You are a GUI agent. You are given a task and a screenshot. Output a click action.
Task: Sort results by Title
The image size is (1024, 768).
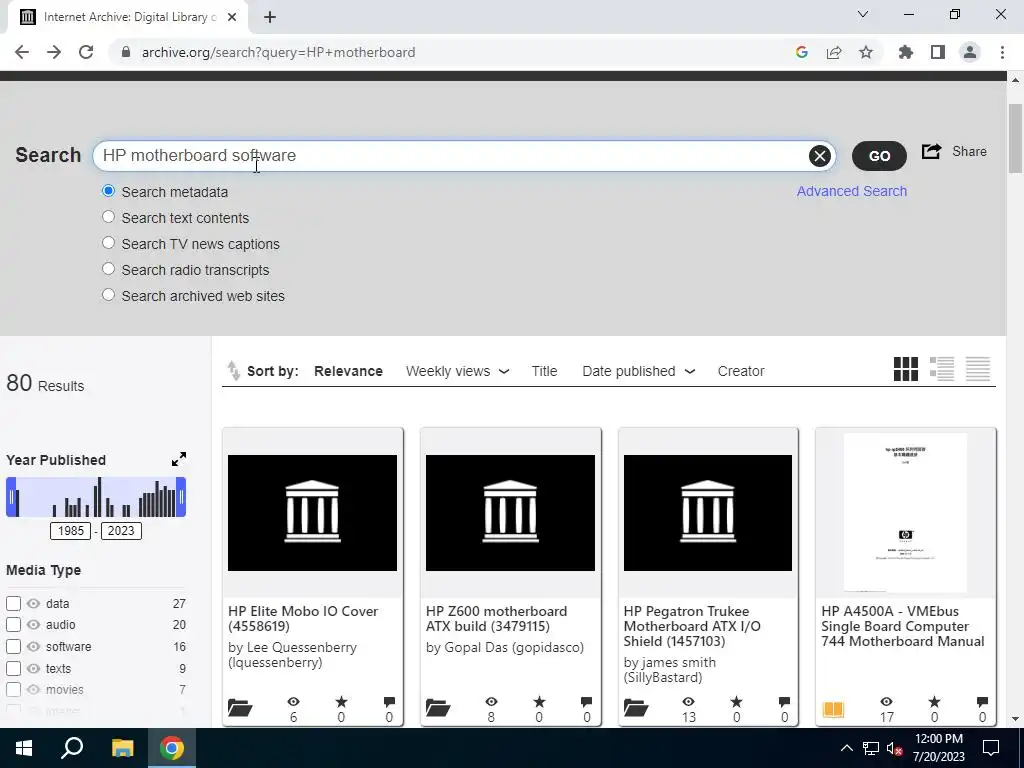tap(544, 371)
